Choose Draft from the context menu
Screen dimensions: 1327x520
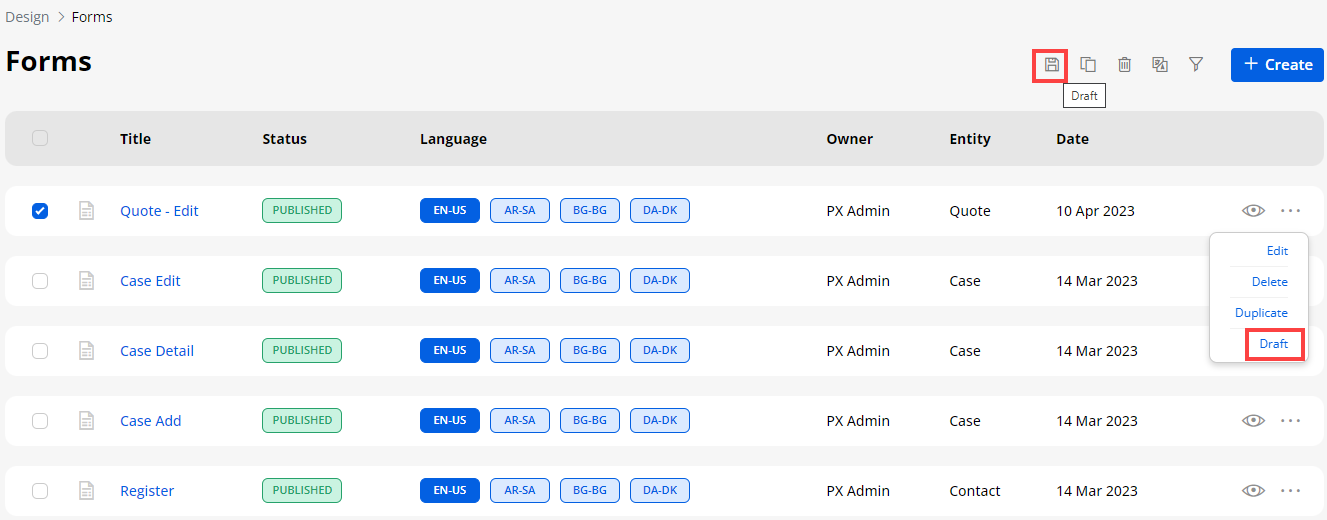click(x=1274, y=344)
